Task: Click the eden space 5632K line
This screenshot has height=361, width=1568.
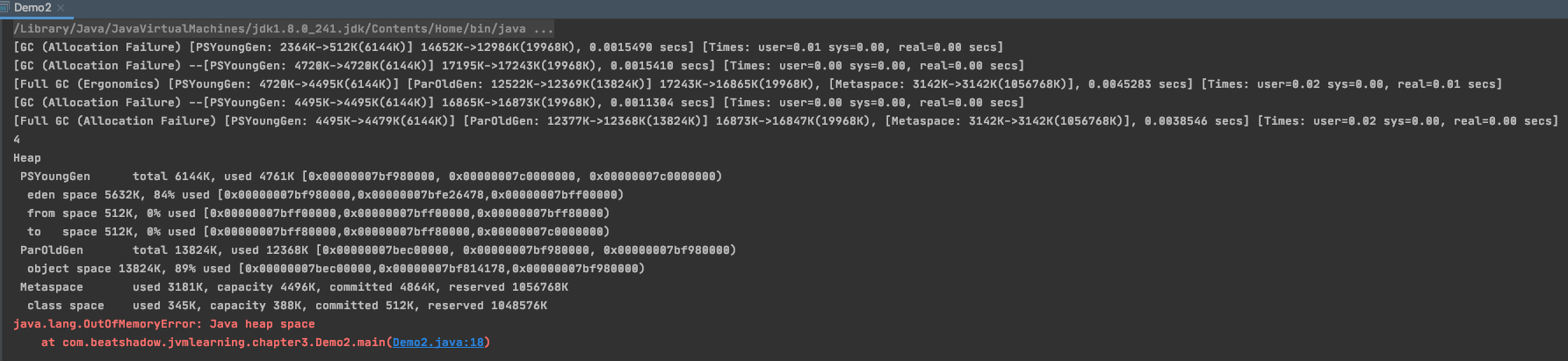Action: [326, 195]
